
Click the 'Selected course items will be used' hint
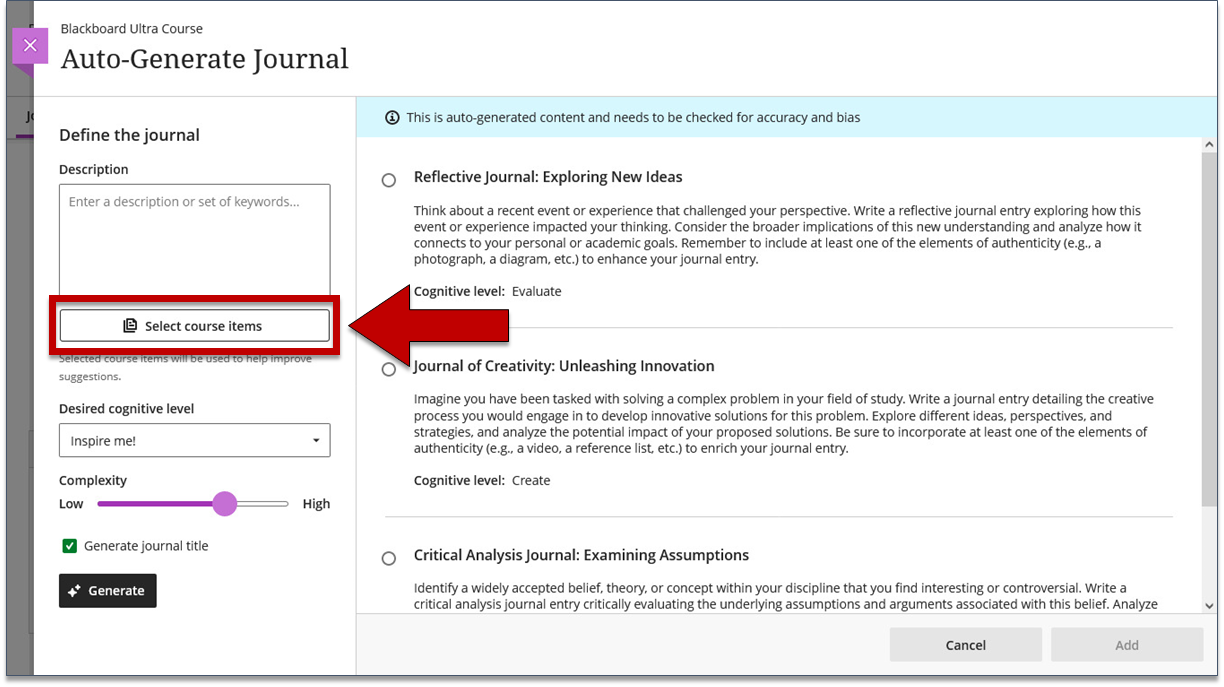click(x=185, y=368)
